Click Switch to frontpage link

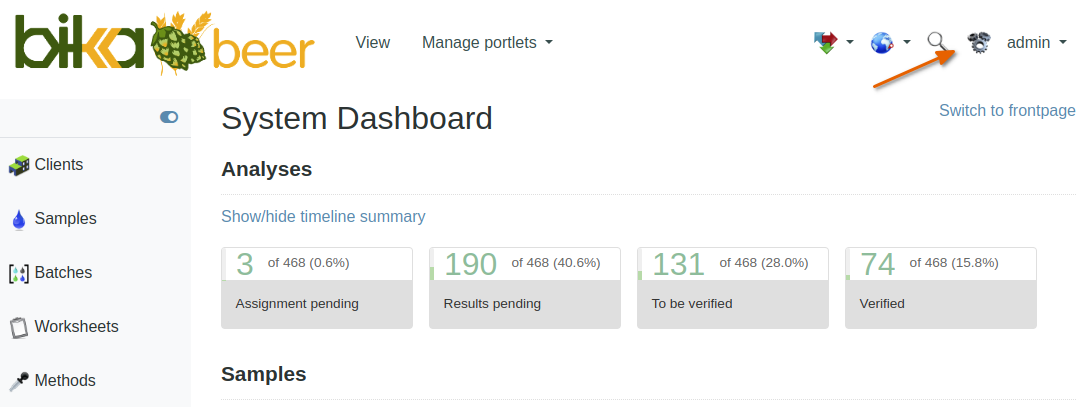[x=1007, y=111]
